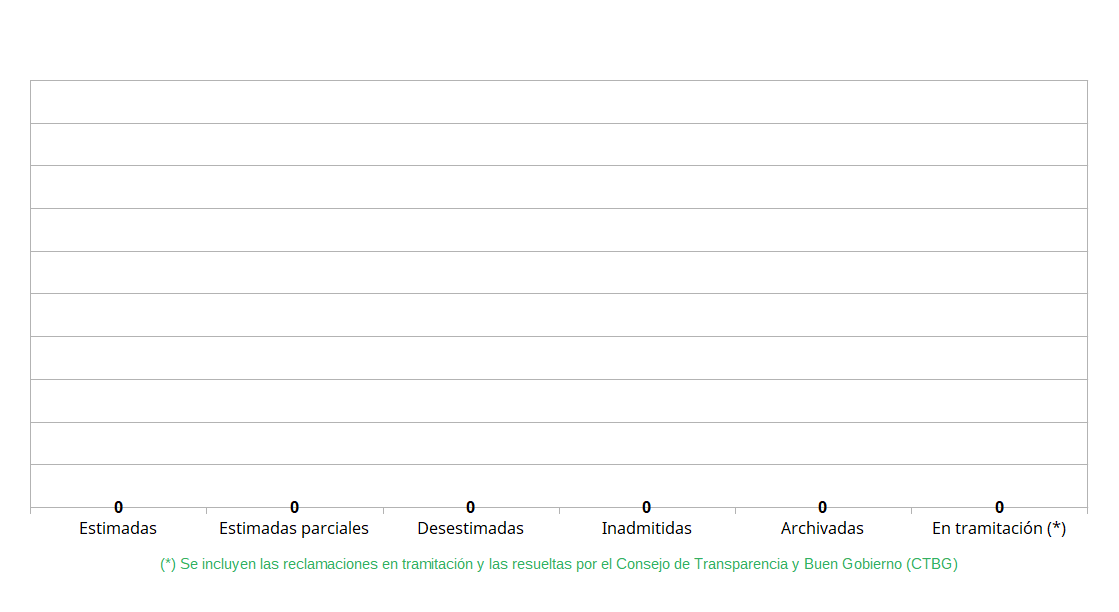
Task: Click the green footnote text below chart
Action: (x=558, y=564)
